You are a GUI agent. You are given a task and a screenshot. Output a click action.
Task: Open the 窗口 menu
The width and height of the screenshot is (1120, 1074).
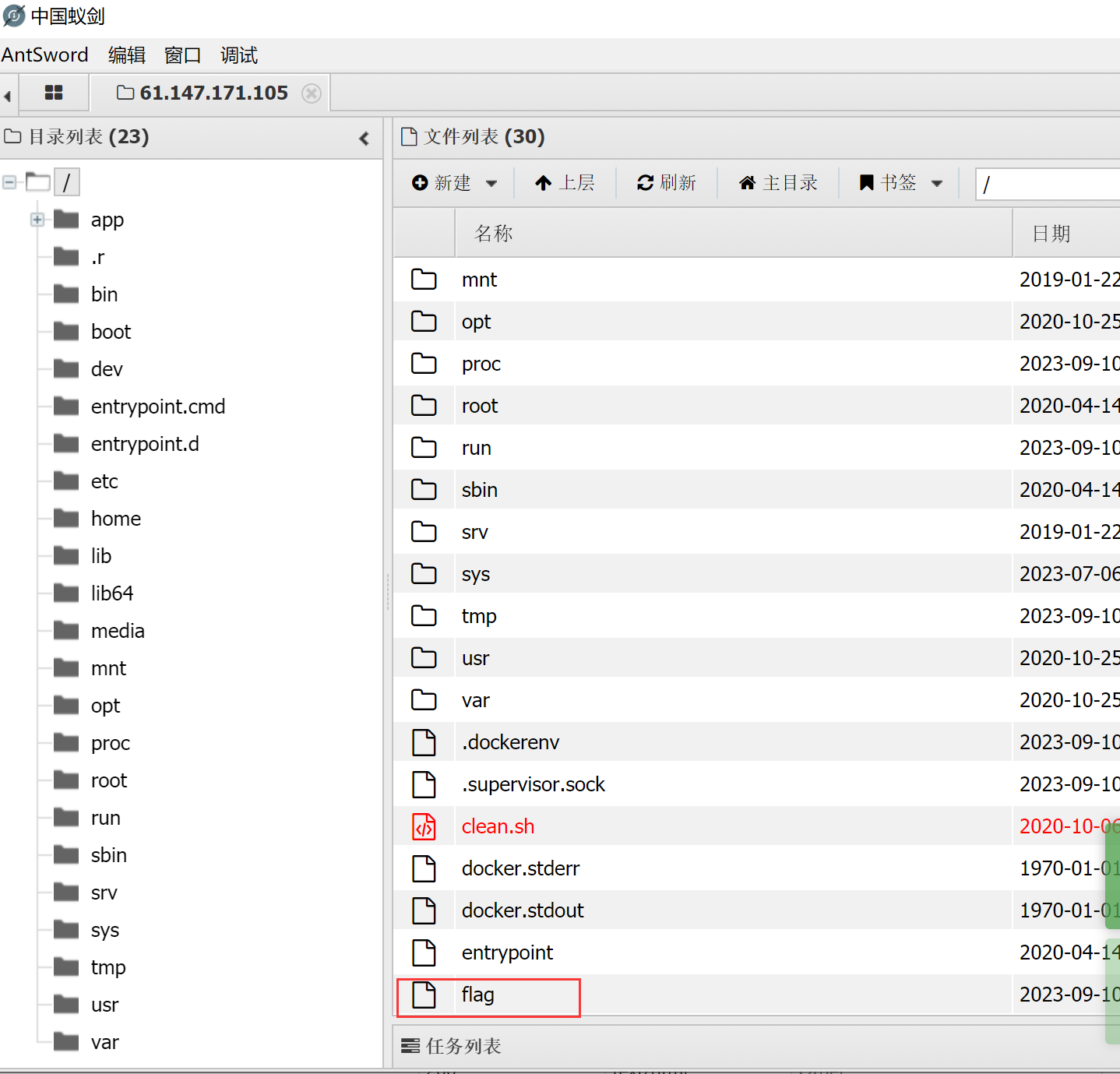click(x=183, y=55)
